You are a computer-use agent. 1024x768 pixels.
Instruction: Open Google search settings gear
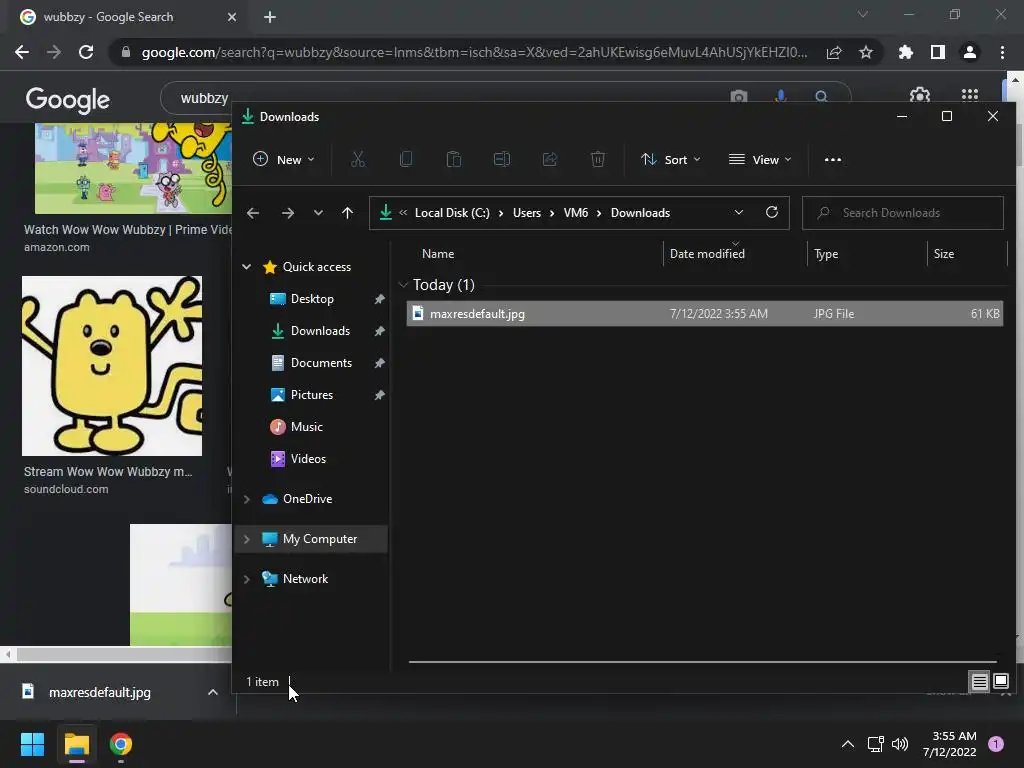tap(920, 96)
